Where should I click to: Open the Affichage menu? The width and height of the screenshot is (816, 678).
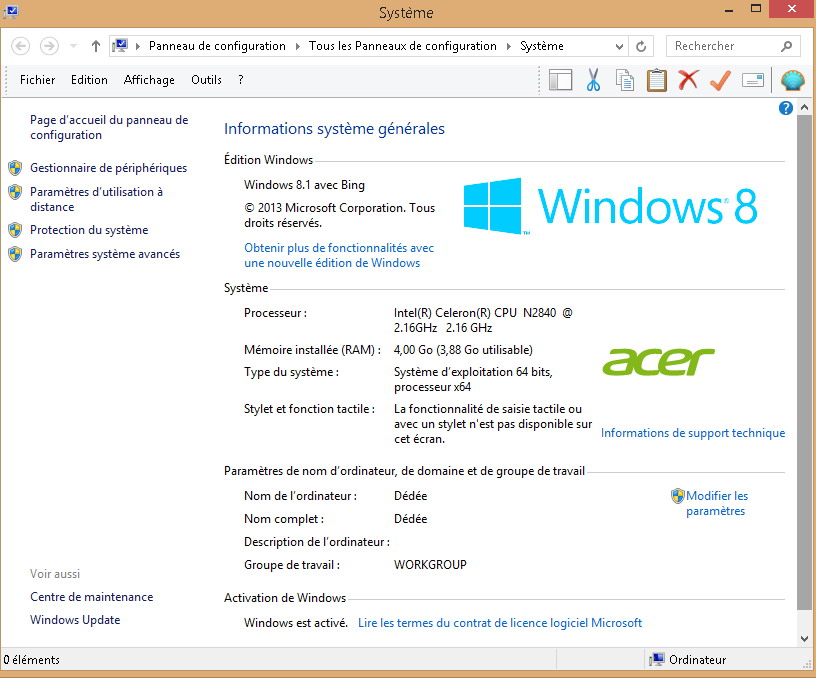coord(149,80)
